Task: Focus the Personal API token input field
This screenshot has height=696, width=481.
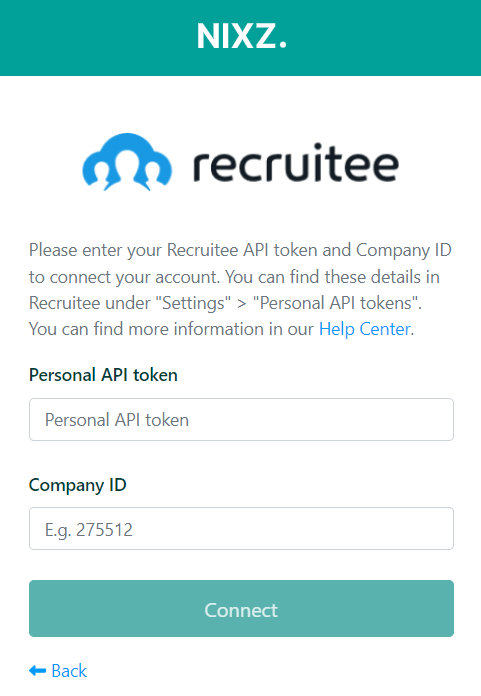Action: 241,419
